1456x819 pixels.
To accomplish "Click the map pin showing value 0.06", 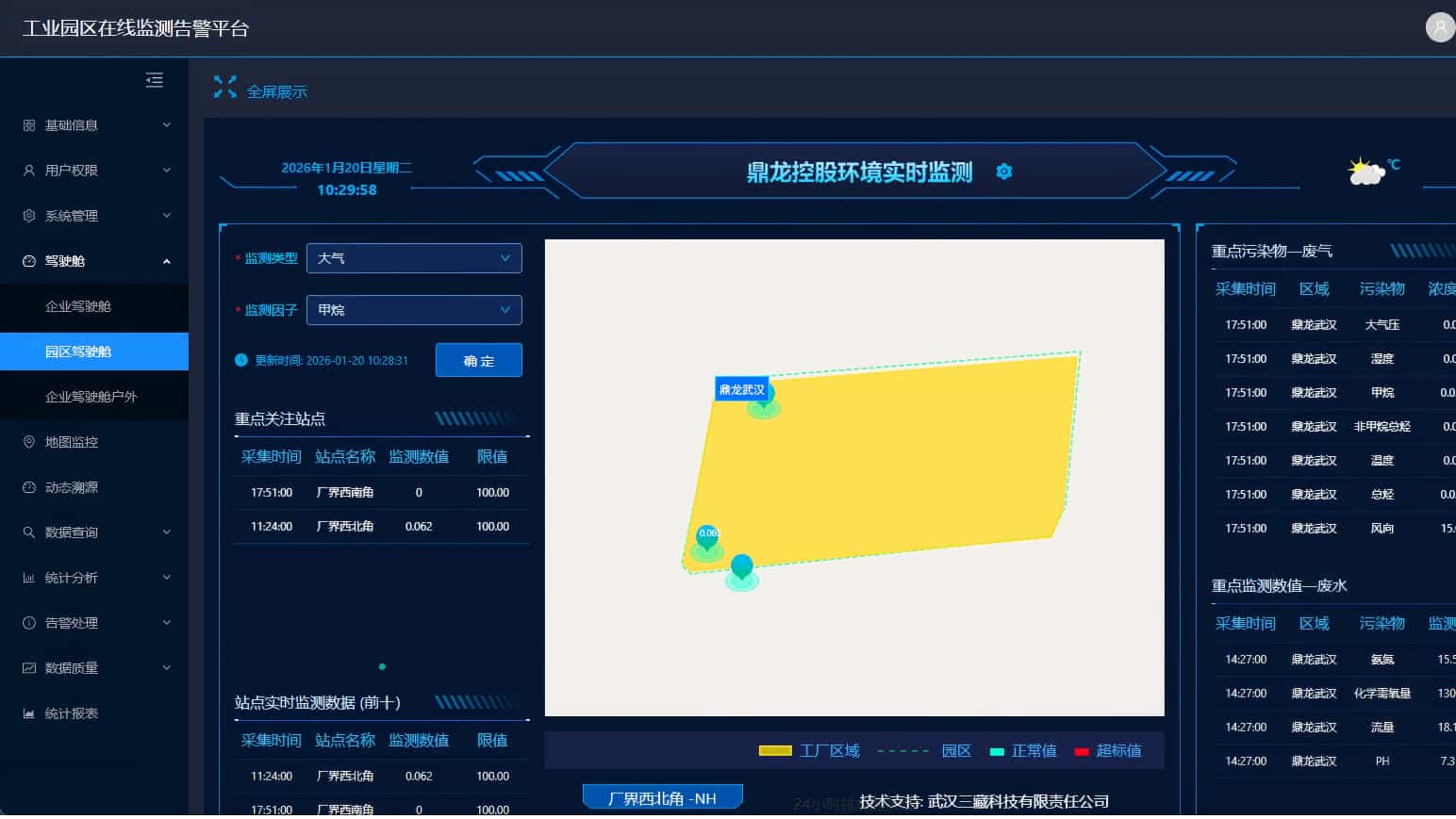I will 707,537.
